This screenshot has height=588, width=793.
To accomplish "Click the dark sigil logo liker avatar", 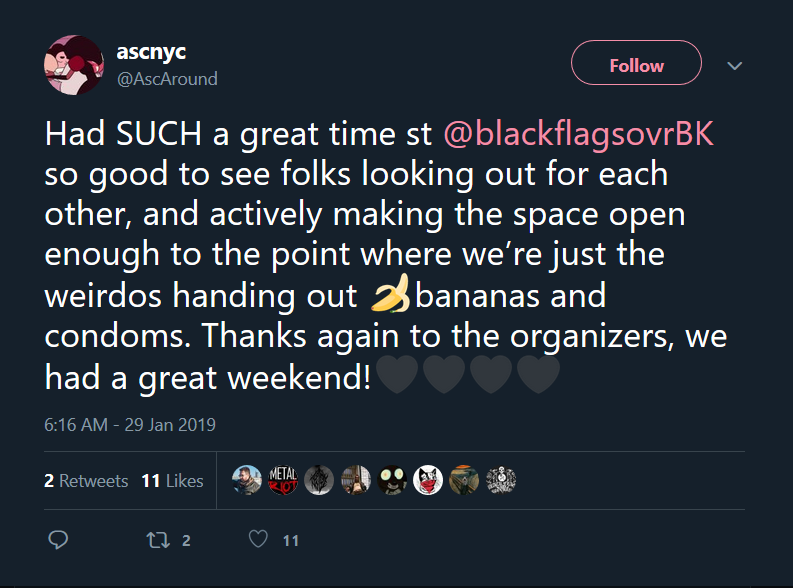I will click(x=319, y=481).
